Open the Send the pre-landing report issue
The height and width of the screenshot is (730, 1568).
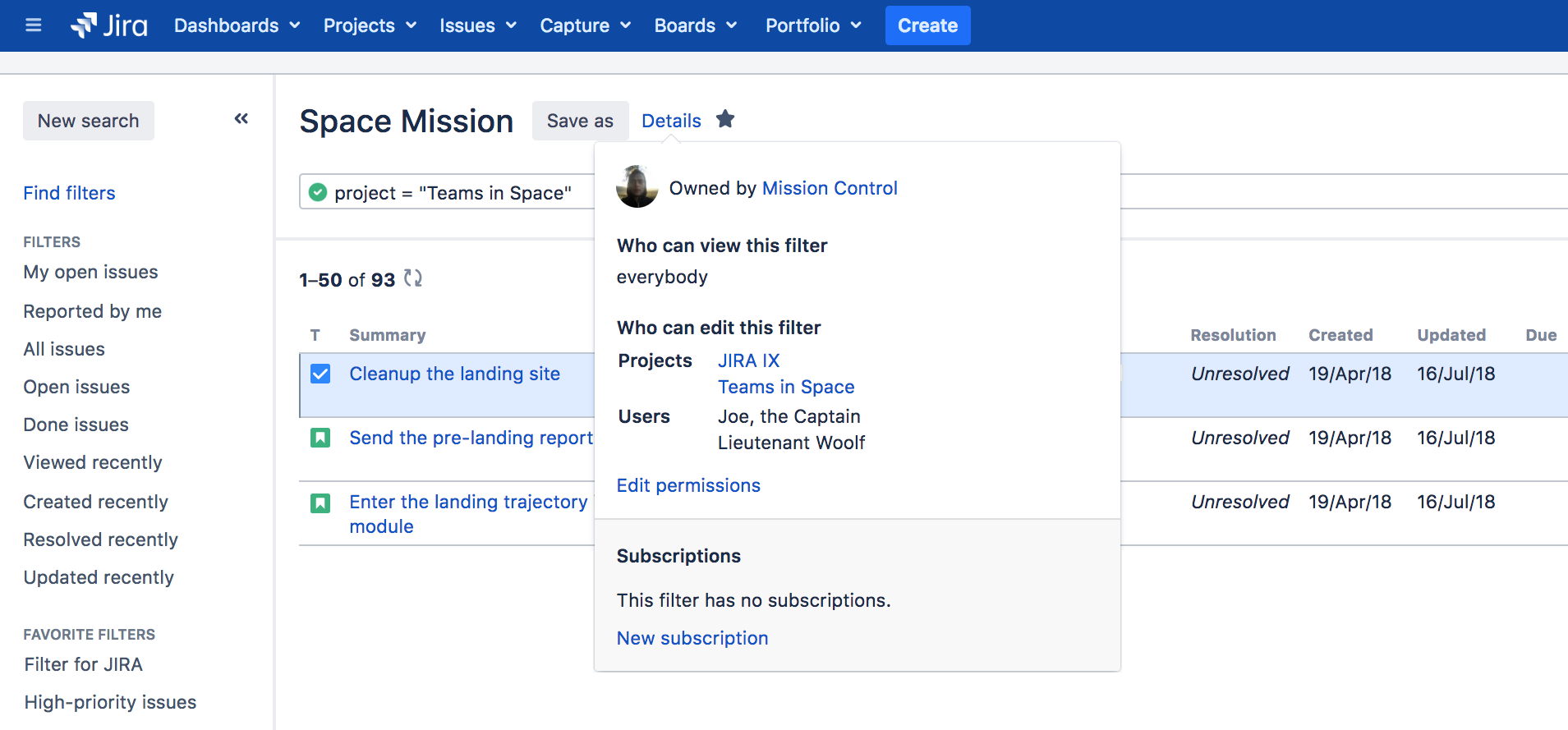(471, 438)
